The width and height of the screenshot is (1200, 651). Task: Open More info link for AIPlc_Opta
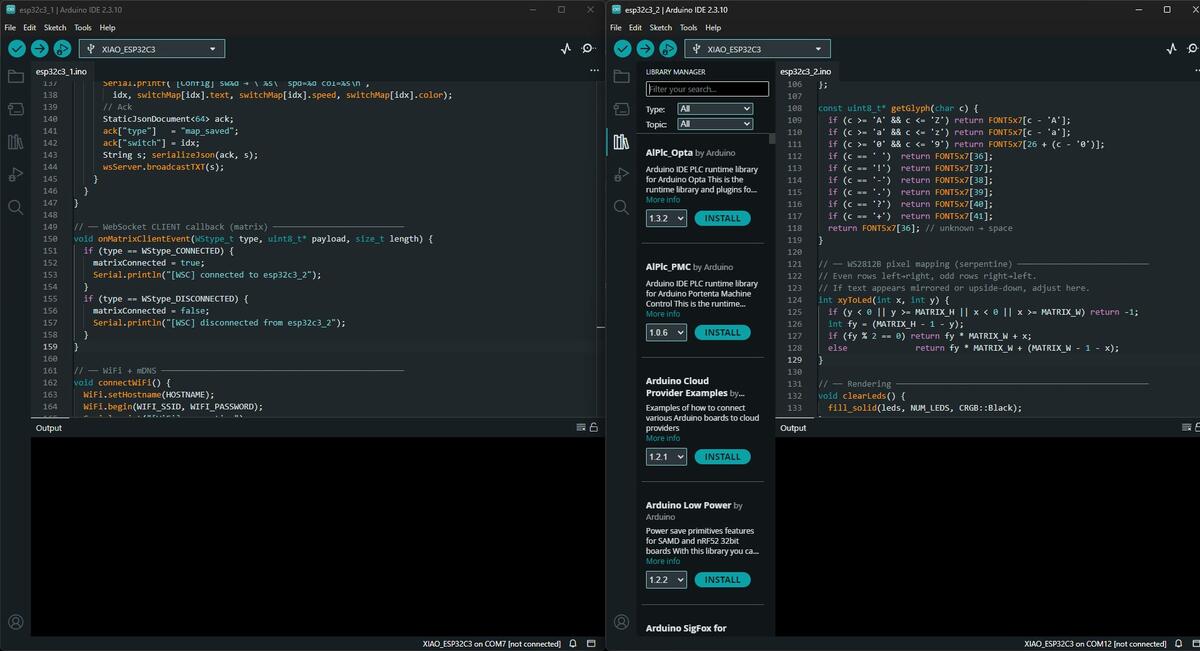coord(663,200)
